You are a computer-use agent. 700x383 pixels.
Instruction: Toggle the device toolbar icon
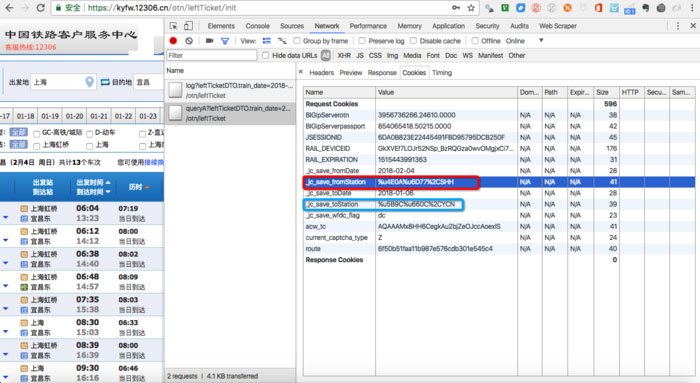point(189,26)
